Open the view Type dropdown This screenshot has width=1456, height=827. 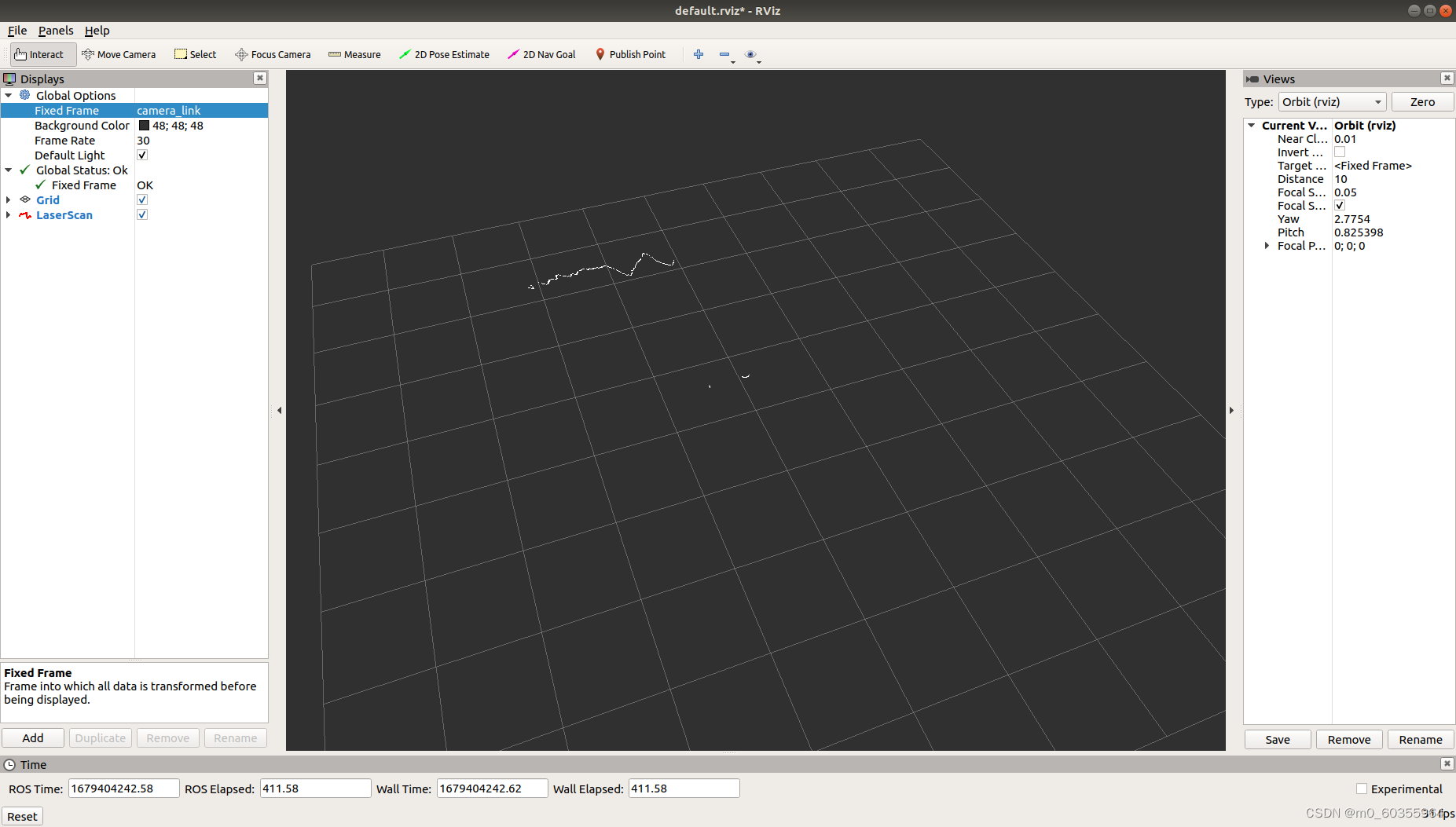point(1332,102)
